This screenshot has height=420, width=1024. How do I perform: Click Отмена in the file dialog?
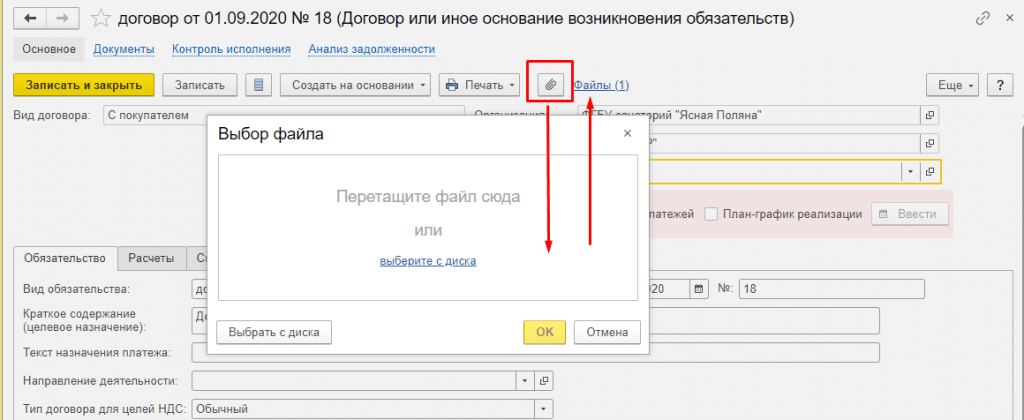607,332
